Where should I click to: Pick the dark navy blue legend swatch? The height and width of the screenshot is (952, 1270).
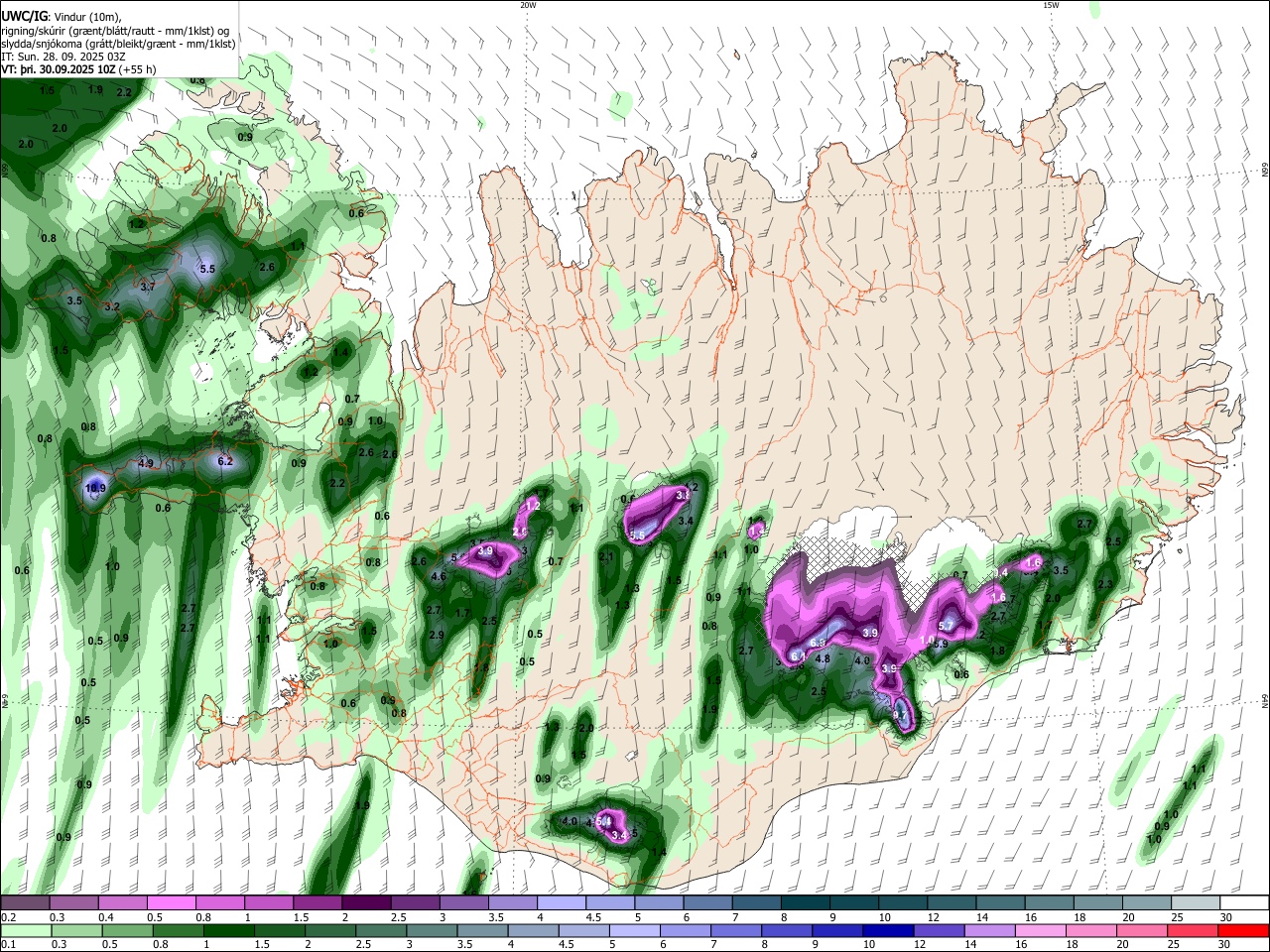(x=886, y=931)
